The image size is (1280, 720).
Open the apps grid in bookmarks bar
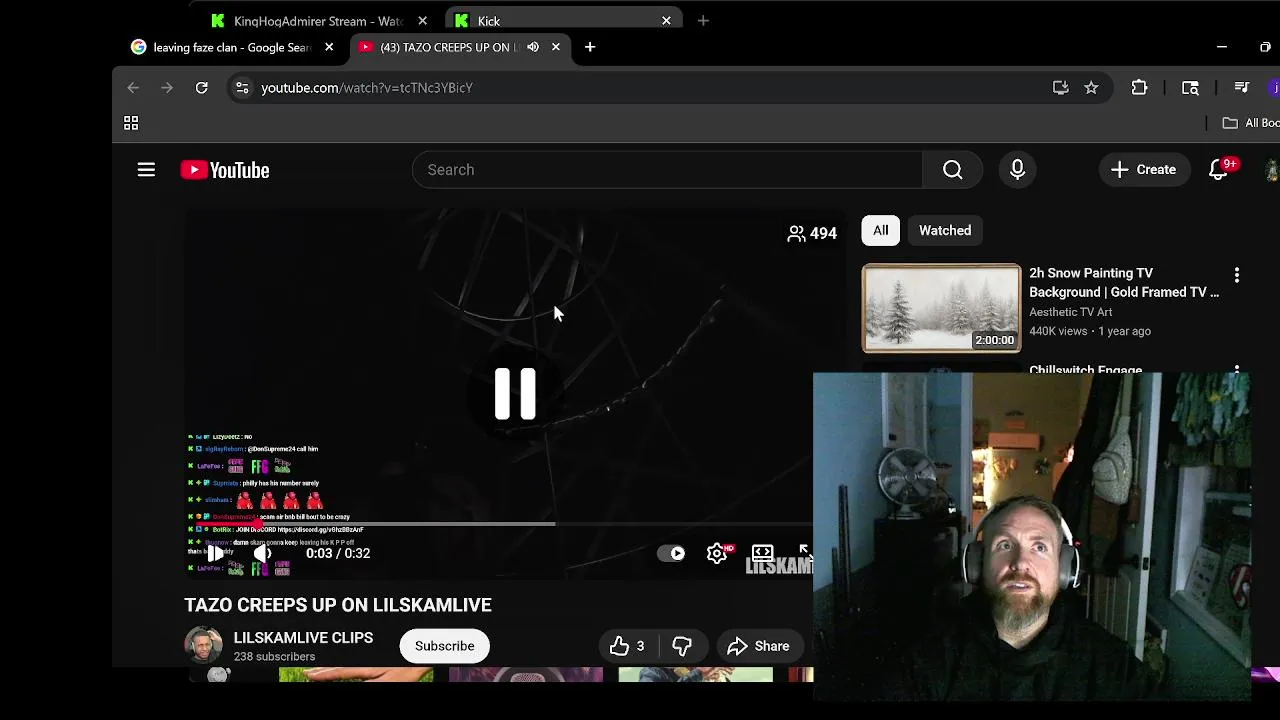pos(131,123)
